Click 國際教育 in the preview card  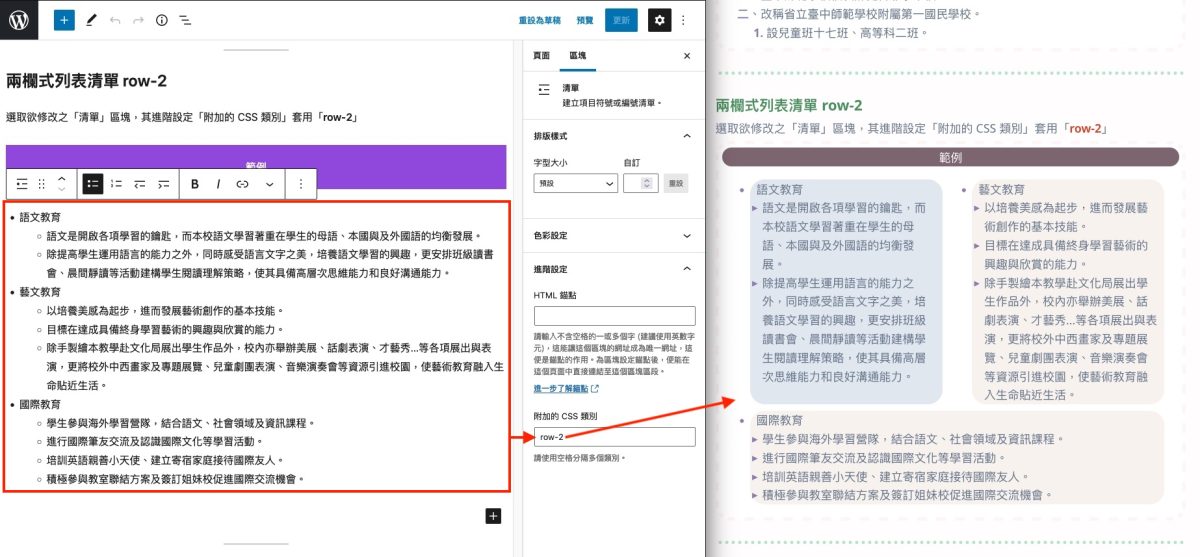click(x=781, y=420)
